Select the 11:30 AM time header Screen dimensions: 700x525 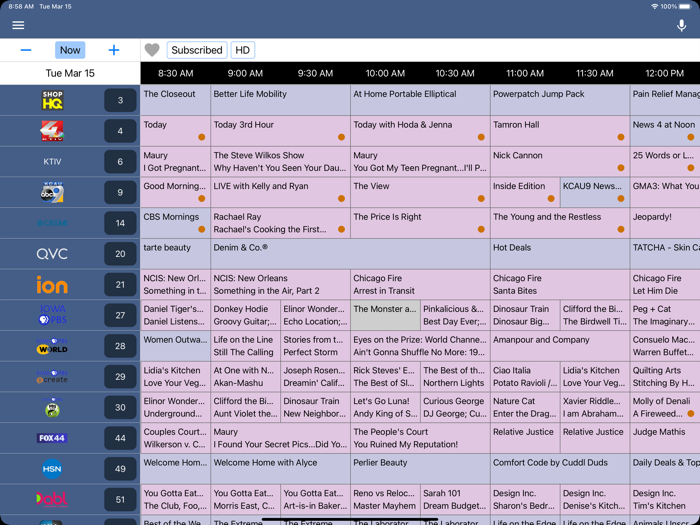(x=595, y=73)
